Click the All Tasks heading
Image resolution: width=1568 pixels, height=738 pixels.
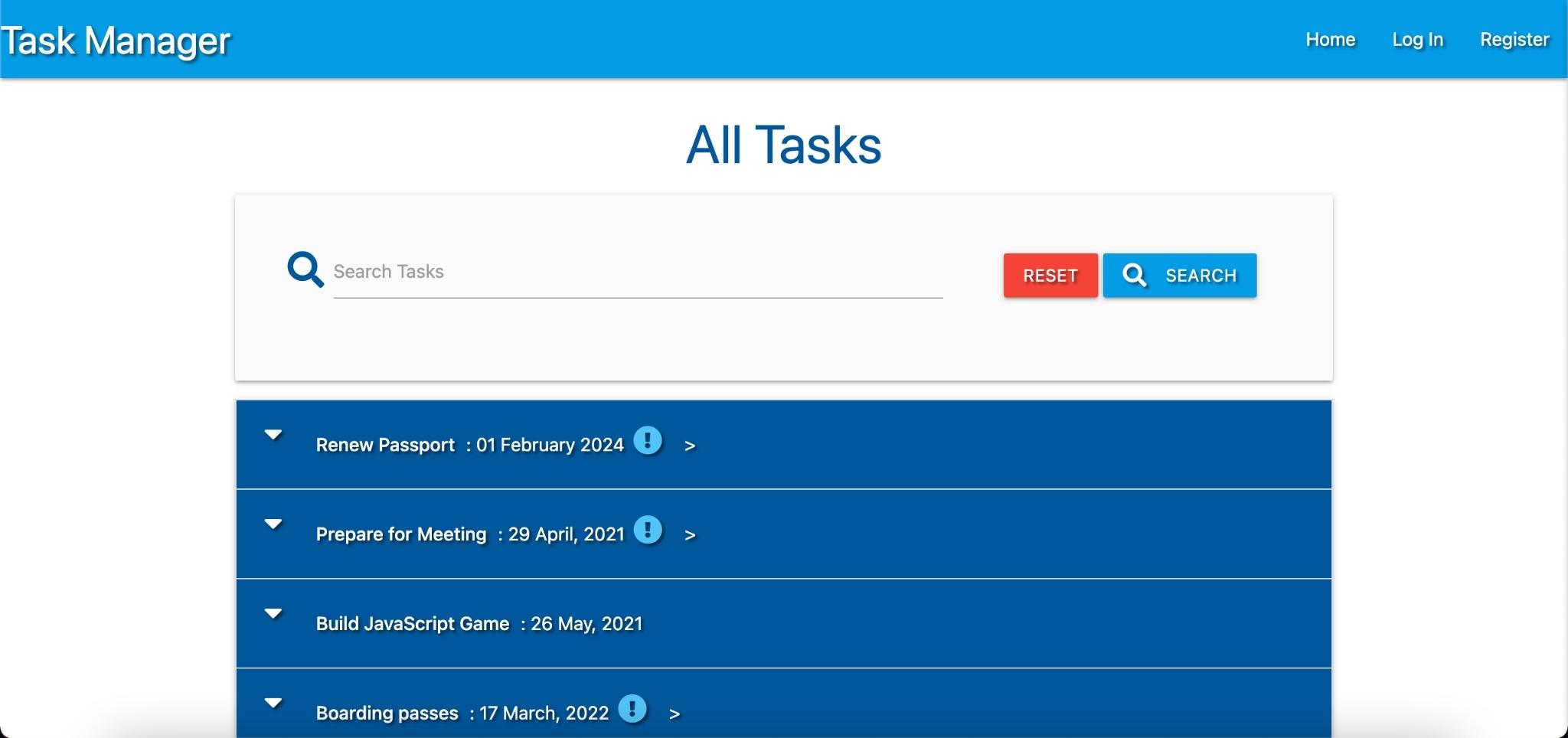click(x=783, y=145)
